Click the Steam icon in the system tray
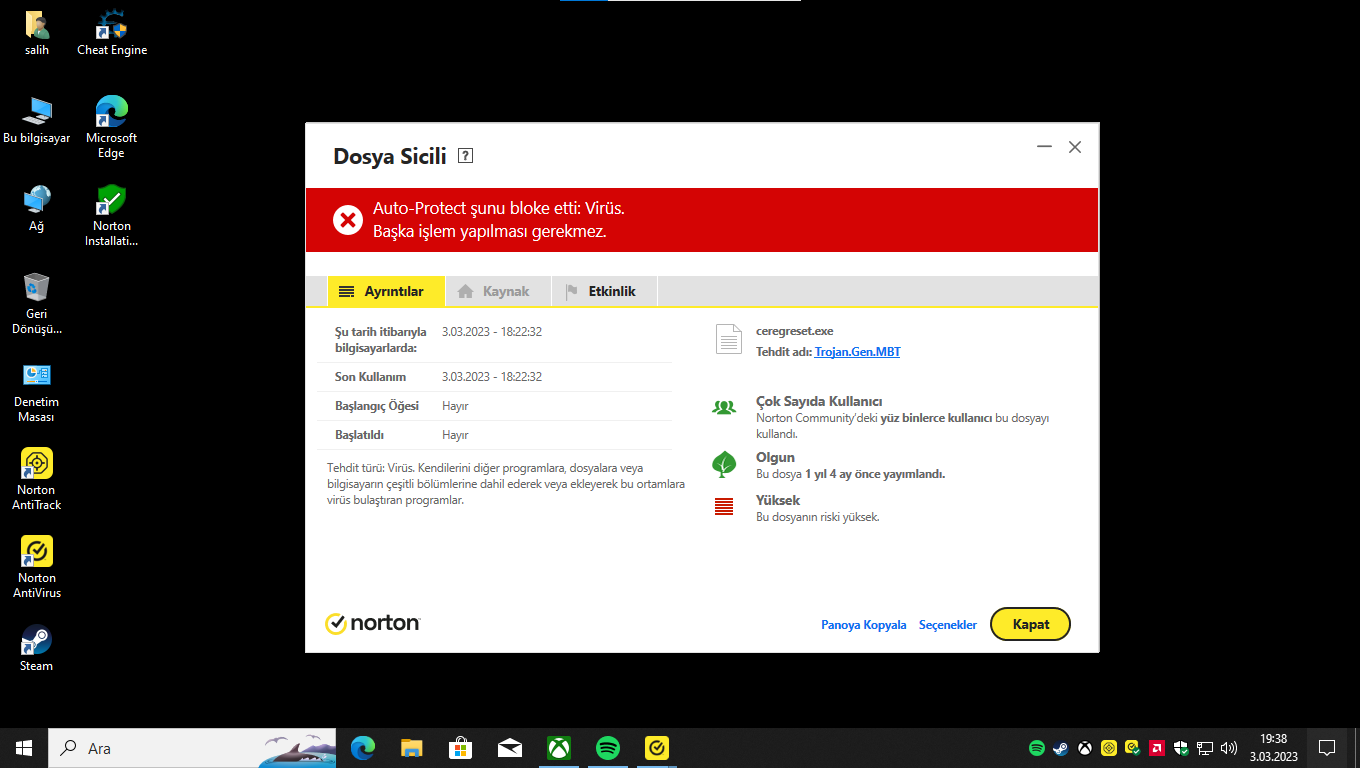This screenshot has height=768, width=1360. click(1061, 748)
